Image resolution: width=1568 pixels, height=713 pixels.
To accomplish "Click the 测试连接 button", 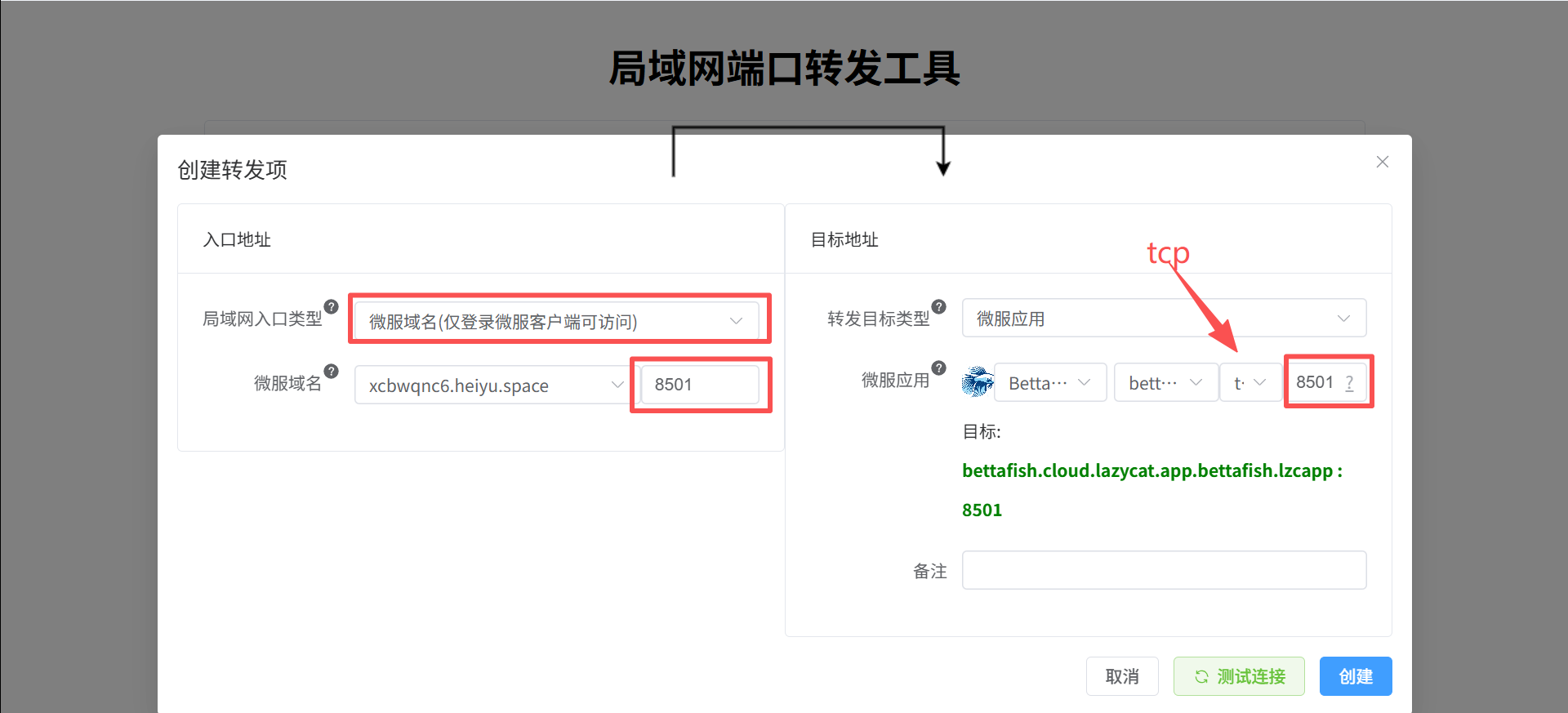I will click(x=1239, y=676).
